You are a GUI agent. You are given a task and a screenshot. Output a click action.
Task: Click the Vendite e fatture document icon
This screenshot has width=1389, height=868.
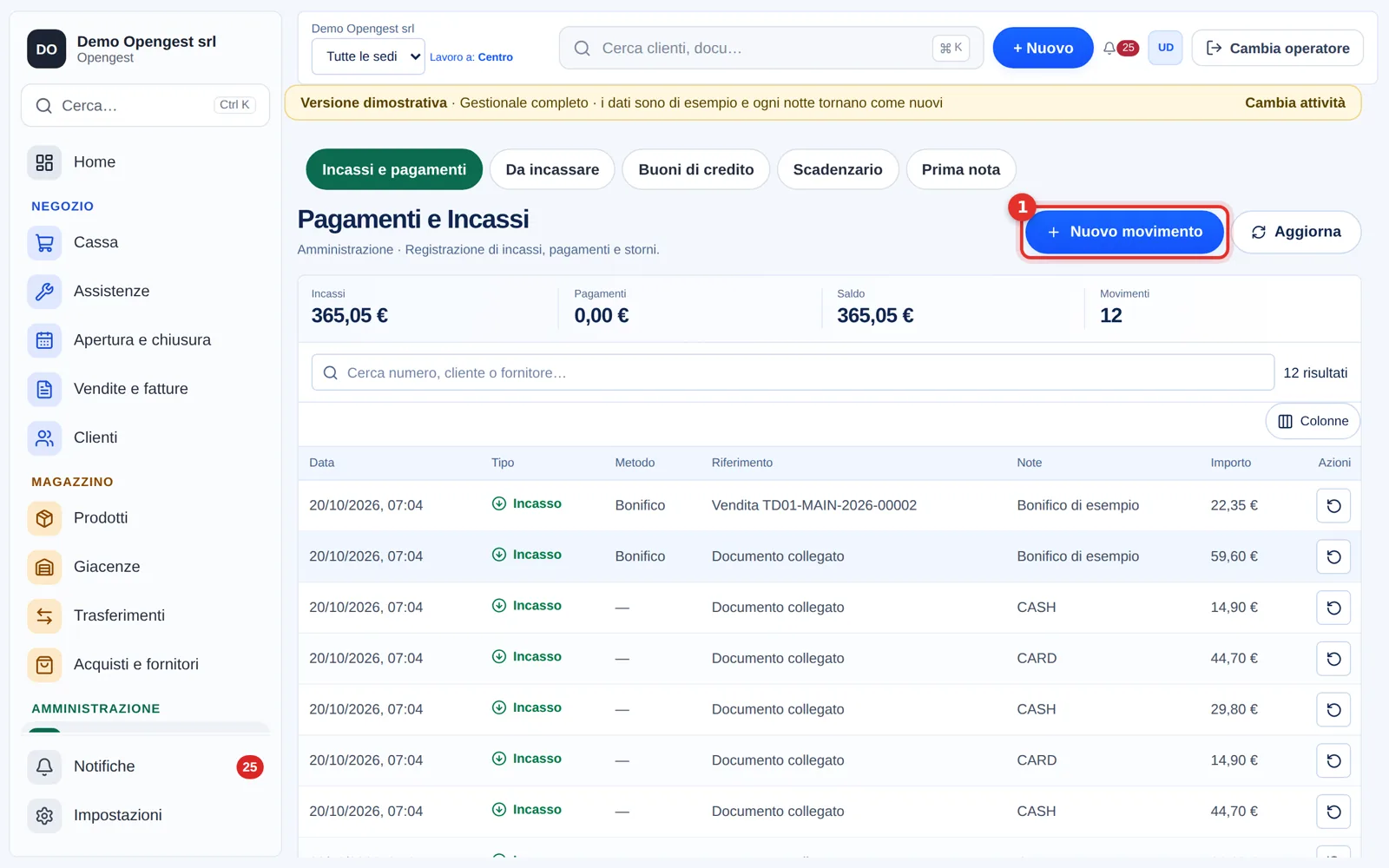click(x=44, y=389)
